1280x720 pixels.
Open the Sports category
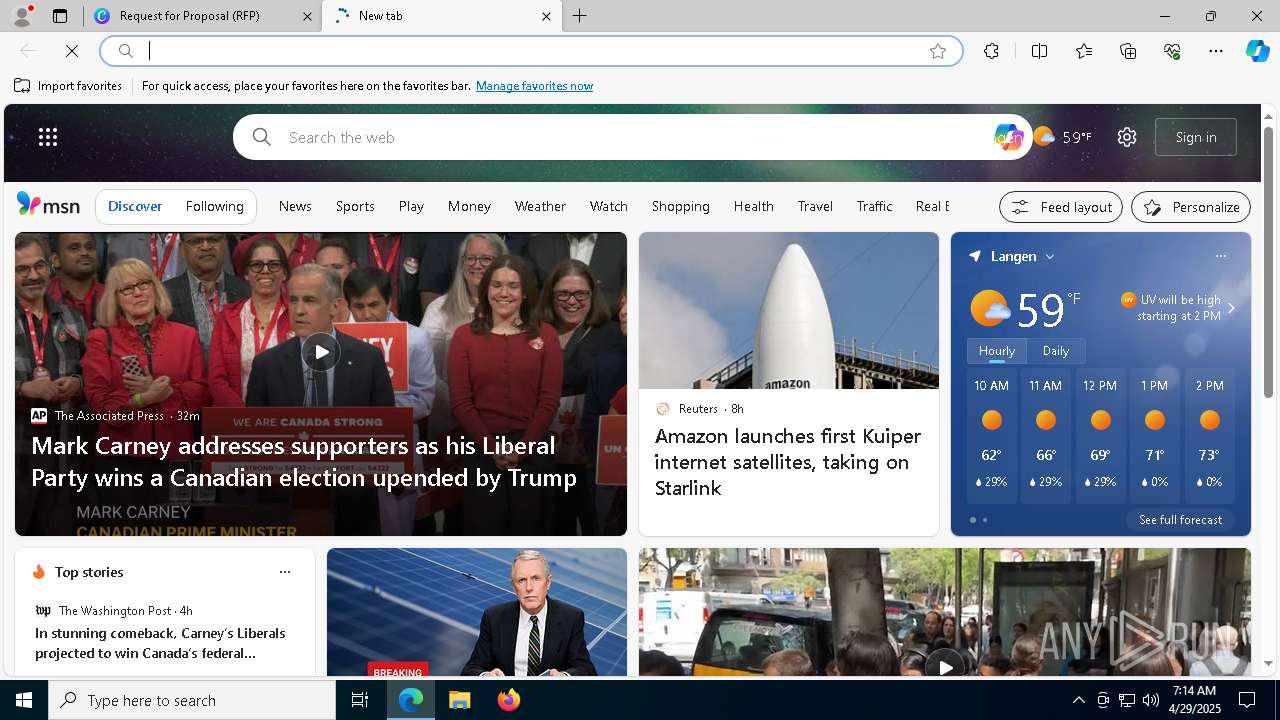pyautogui.click(x=355, y=206)
